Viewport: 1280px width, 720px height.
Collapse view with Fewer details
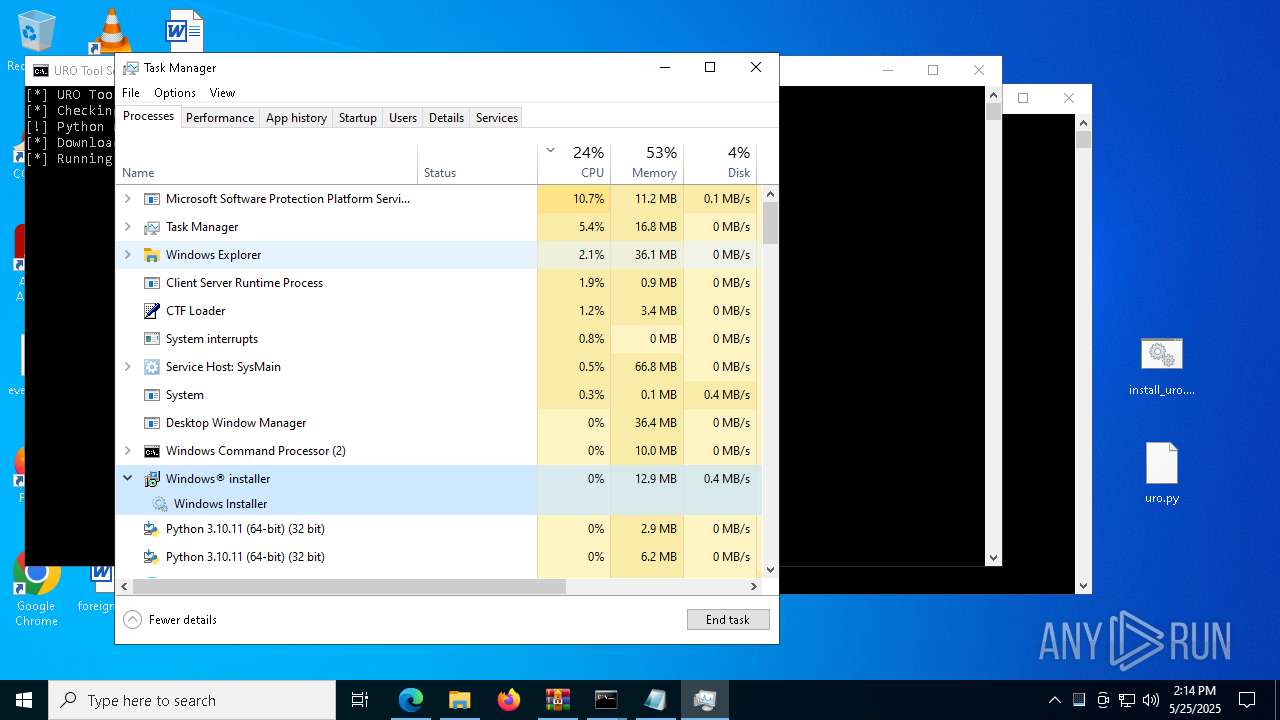coord(170,620)
